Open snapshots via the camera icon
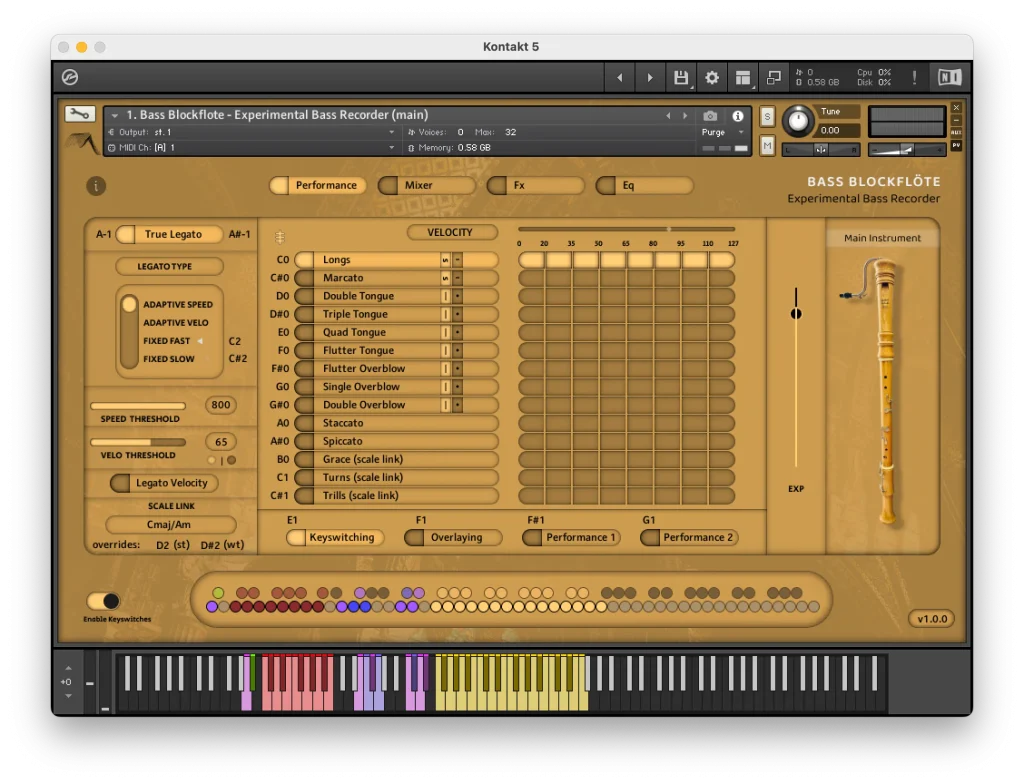1024x784 pixels. click(710, 115)
